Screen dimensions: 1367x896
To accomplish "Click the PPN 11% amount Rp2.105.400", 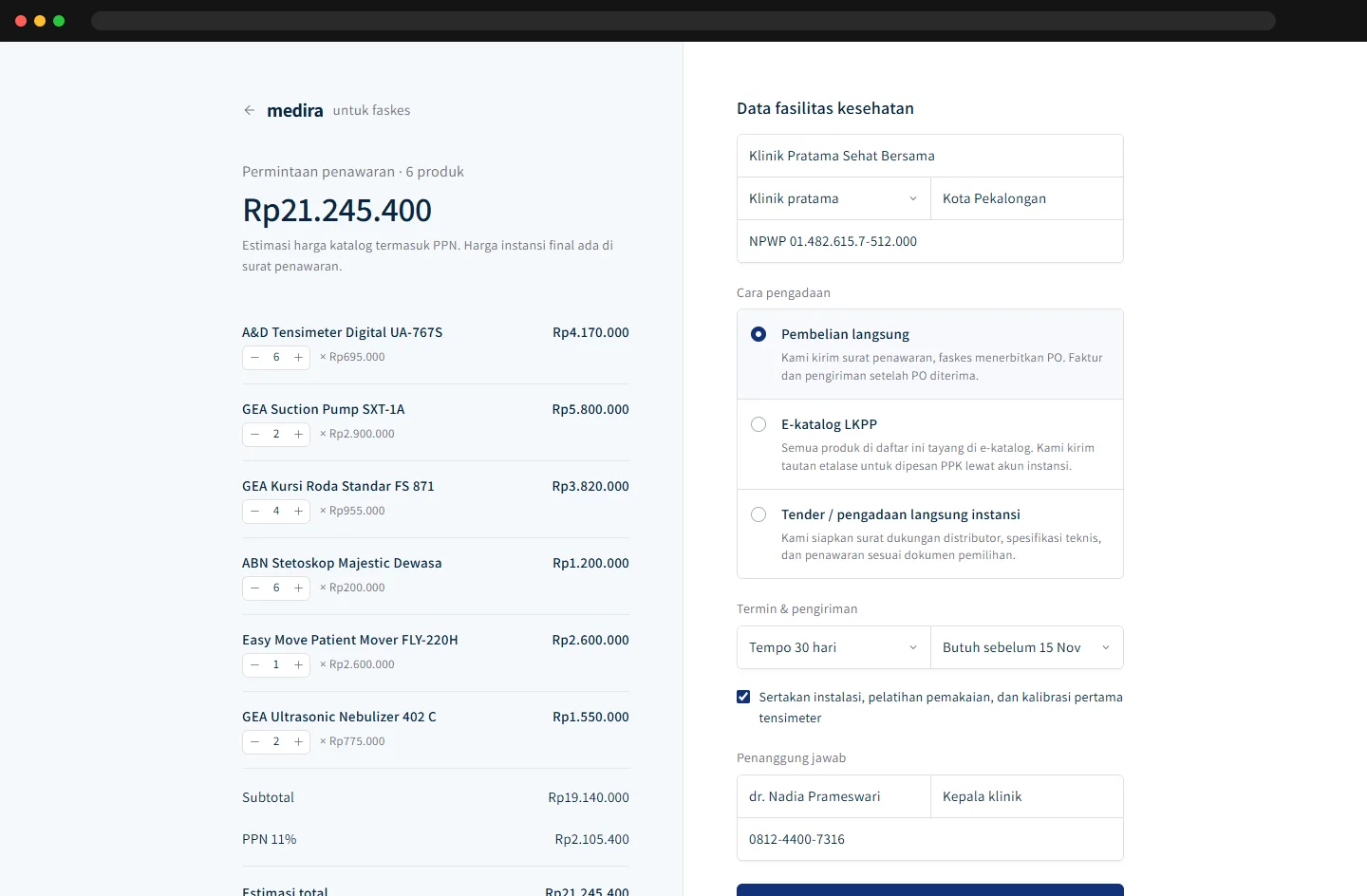I will 592,839.
